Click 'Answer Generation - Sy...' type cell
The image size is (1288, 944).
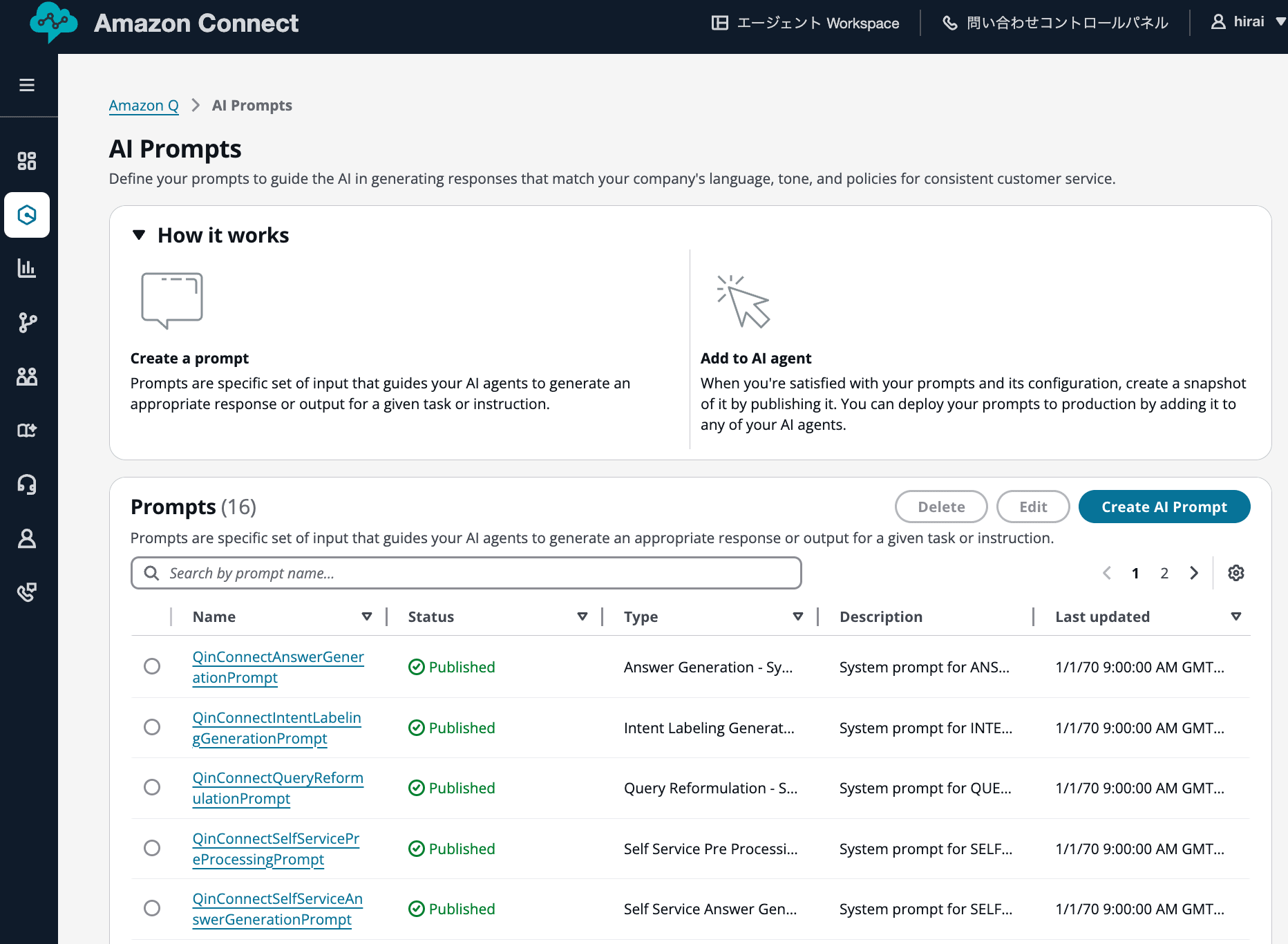click(x=708, y=667)
